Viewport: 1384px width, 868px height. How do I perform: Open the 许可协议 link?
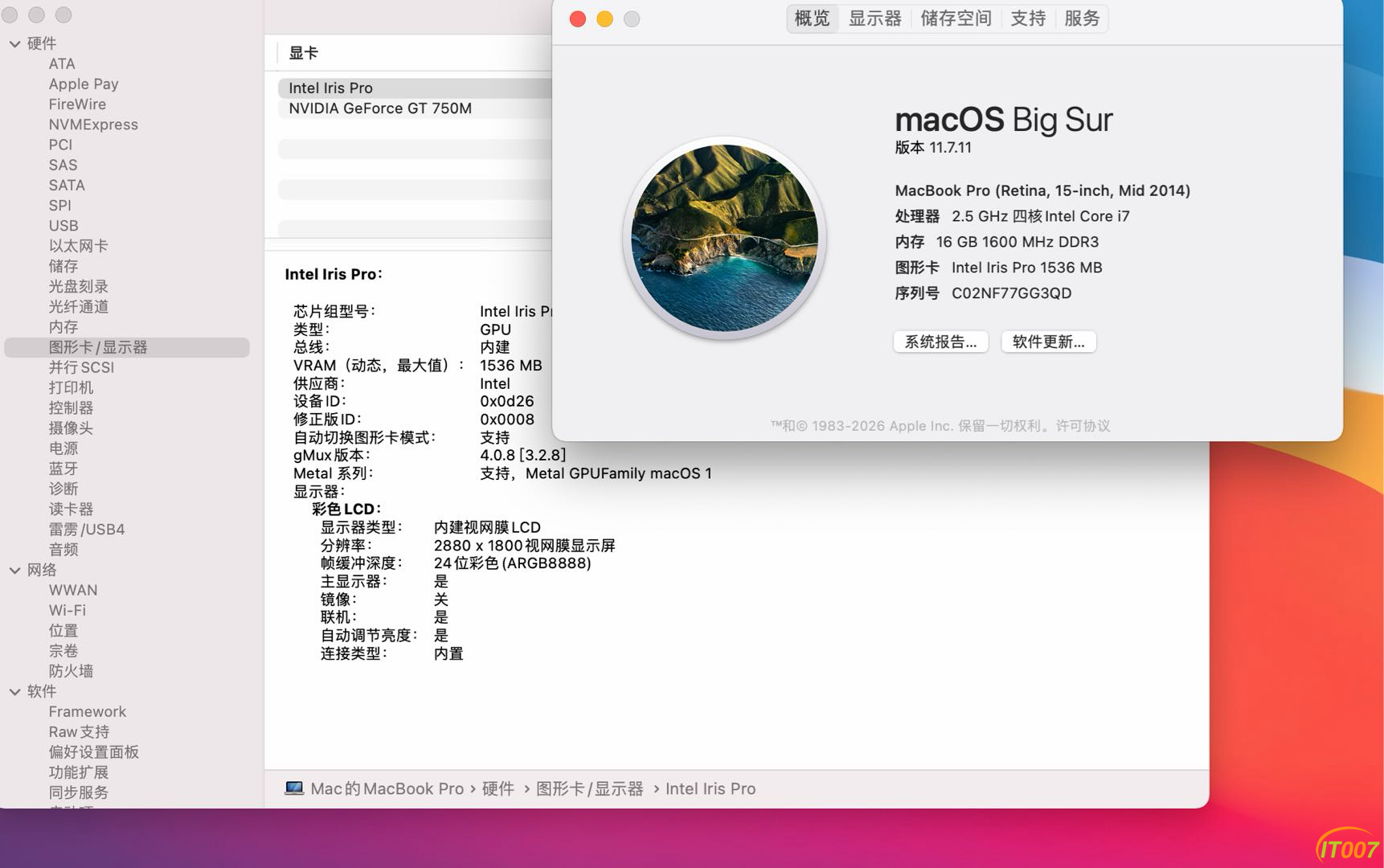pos(1083,426)
